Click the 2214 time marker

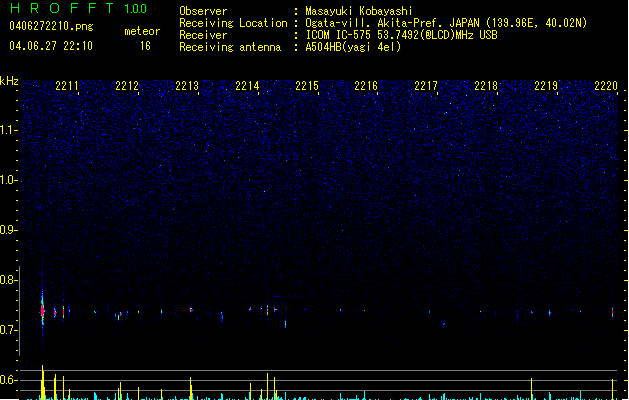pyautogui.click(x=247, y=86)
